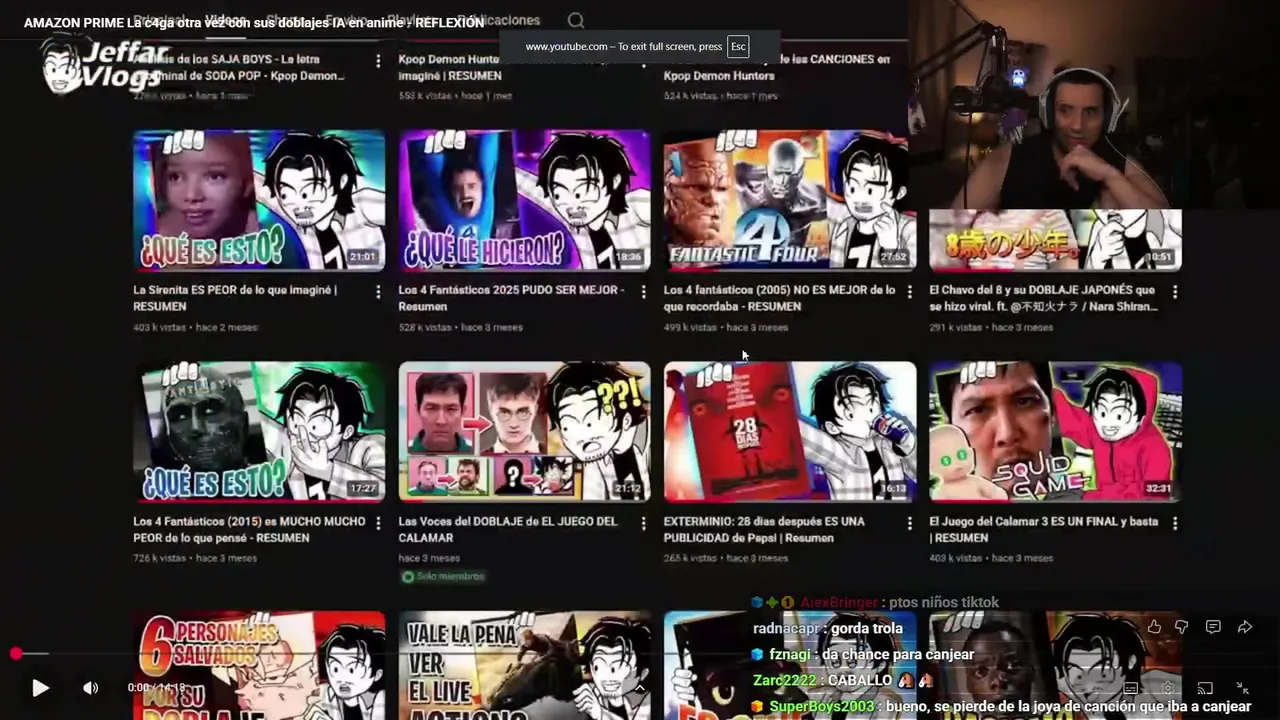Click chat username AlexBringer
Viewport: 1280px width, 720px height.
(x=839, y=602)
